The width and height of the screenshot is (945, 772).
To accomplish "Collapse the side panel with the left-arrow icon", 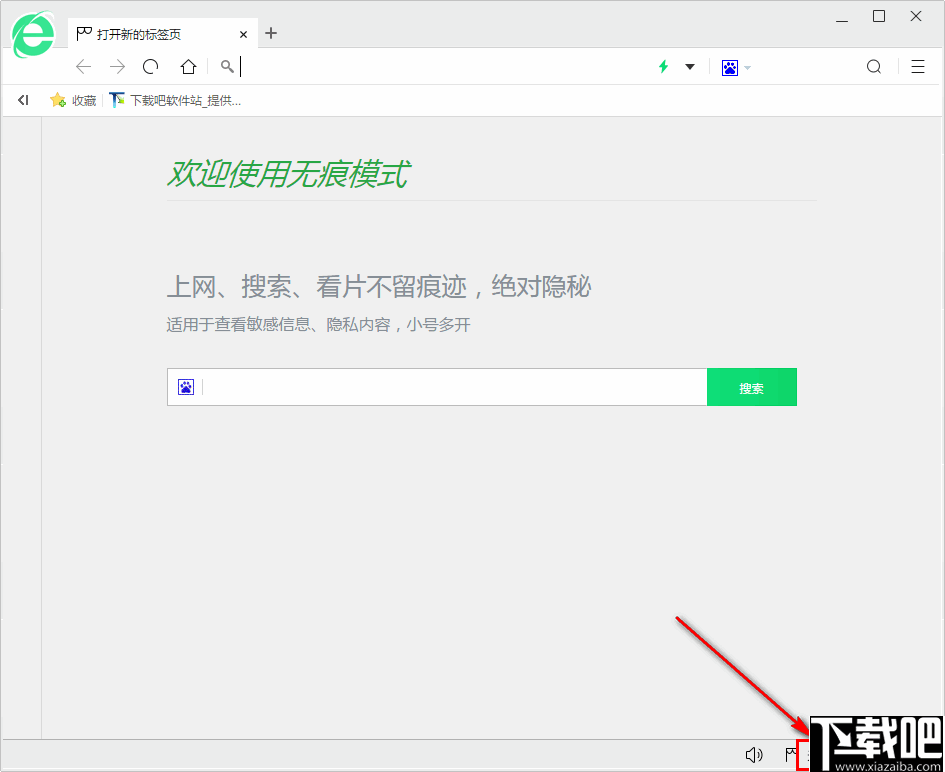I will point(23,100).
